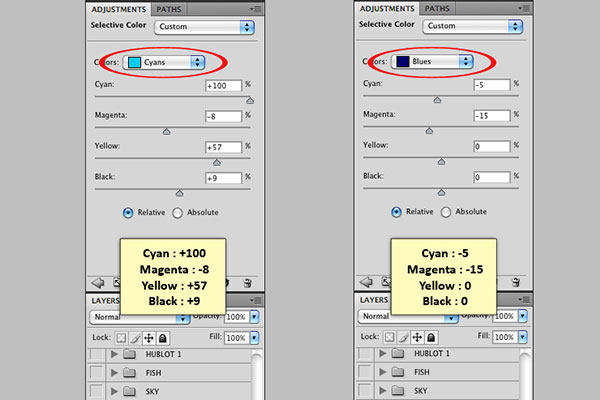Open Opacity dropdown arrow in Cyans panel layers
This screenshot has height=400, width=600.
click(254, 317)
